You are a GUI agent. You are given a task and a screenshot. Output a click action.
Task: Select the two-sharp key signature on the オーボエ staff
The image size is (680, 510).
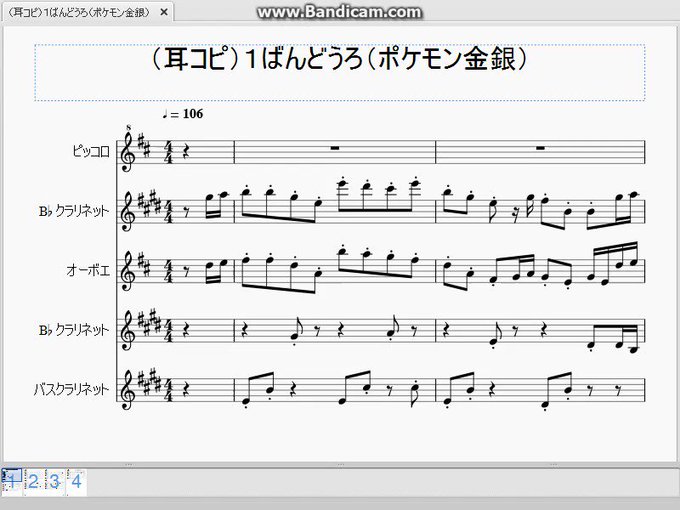144,264
